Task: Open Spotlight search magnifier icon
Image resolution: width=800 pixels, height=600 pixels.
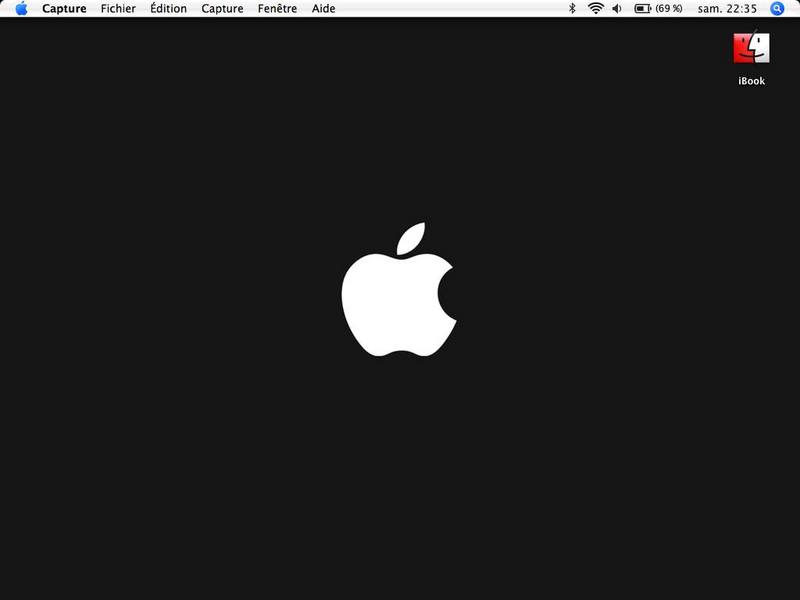Action: click(777, 9)
